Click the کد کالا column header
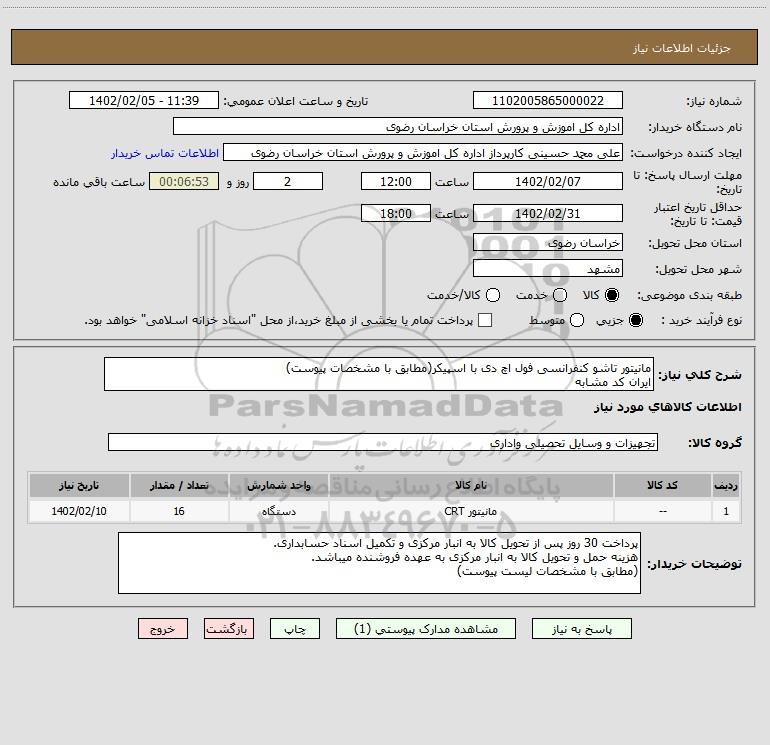Image resolution: width=770 pixels, height=745 pixels. tap(662, 485)
